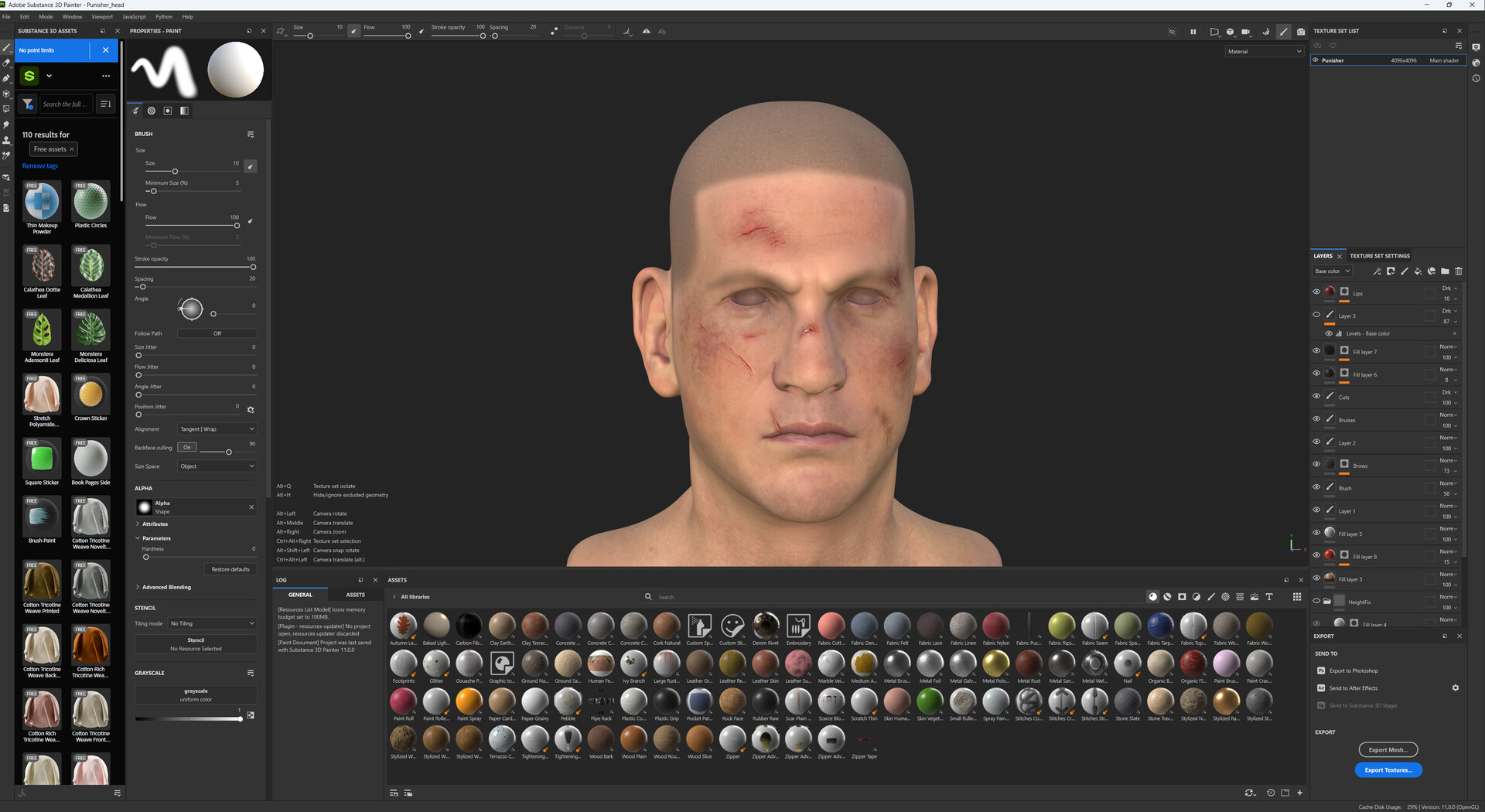The height and width of the screenshot is (812, 1485).
Task: Open the Base color channel dropdown
Action: 1332,271
